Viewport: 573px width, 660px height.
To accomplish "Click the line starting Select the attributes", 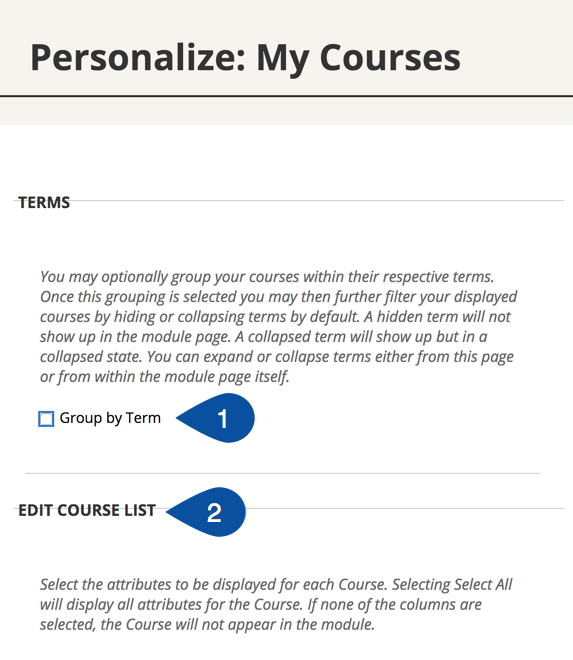I will (x=276, y=585).
